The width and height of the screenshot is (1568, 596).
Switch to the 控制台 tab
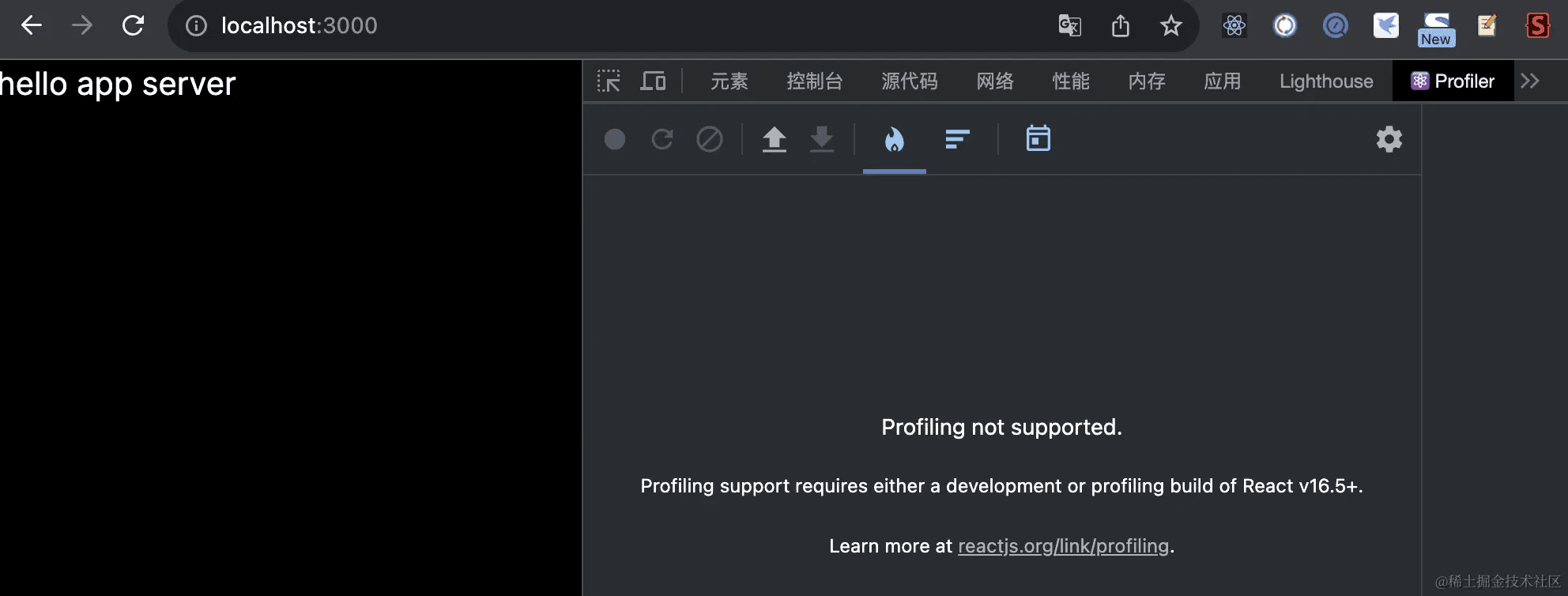click(x=815, y=81)
